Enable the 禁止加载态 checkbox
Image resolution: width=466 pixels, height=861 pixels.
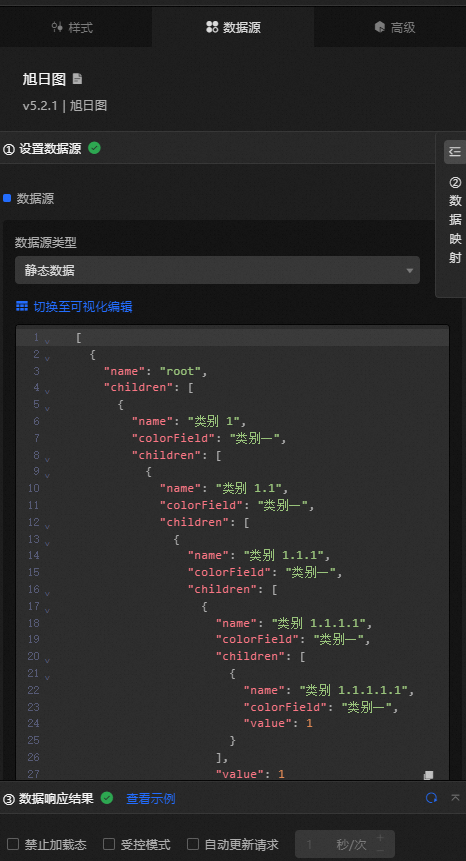13,844
